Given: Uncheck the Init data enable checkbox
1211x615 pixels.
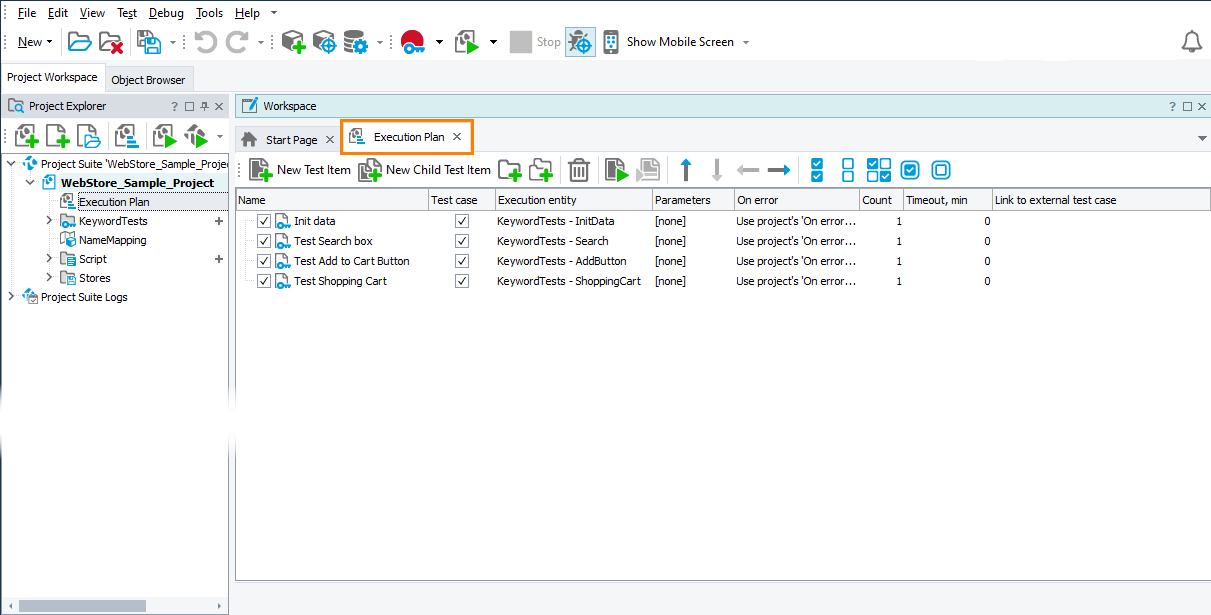Looking at the screenshot, I should coord(264,221).
